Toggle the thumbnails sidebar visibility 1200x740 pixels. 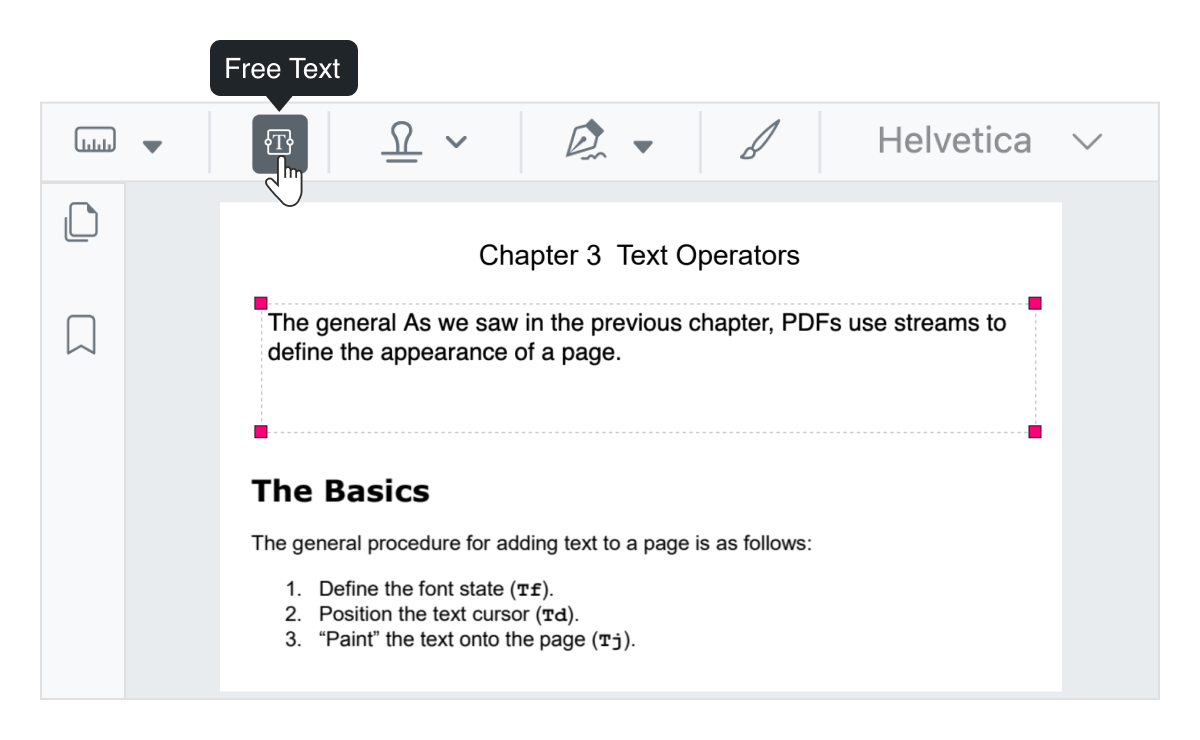80,222
